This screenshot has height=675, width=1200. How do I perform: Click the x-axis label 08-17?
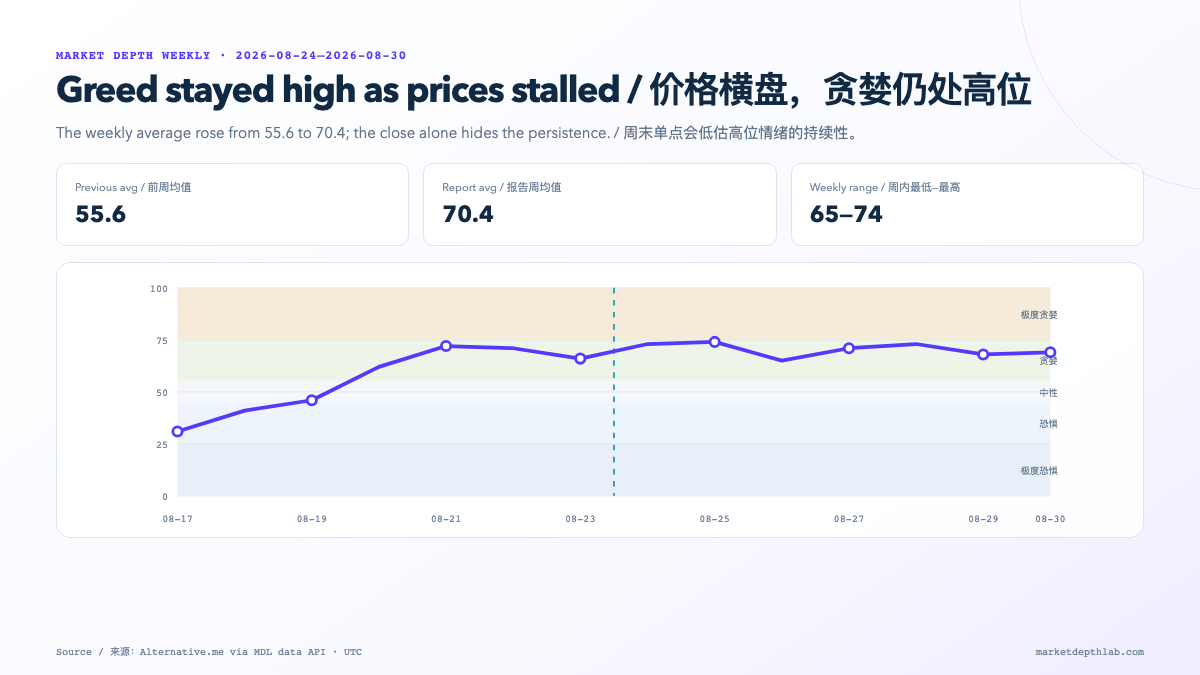[177, 519]
